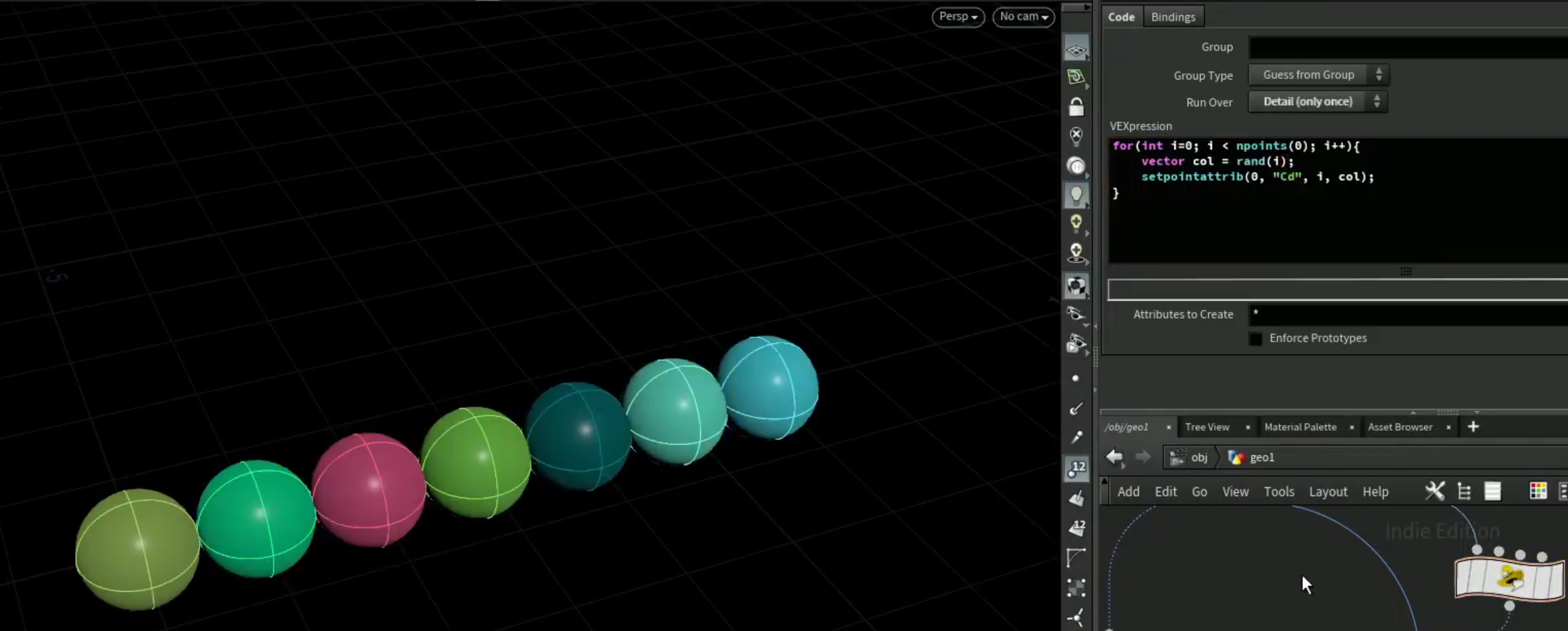
Task: Click the lock icon in the viewport toolbar
Action: (x=1076, y=106)
